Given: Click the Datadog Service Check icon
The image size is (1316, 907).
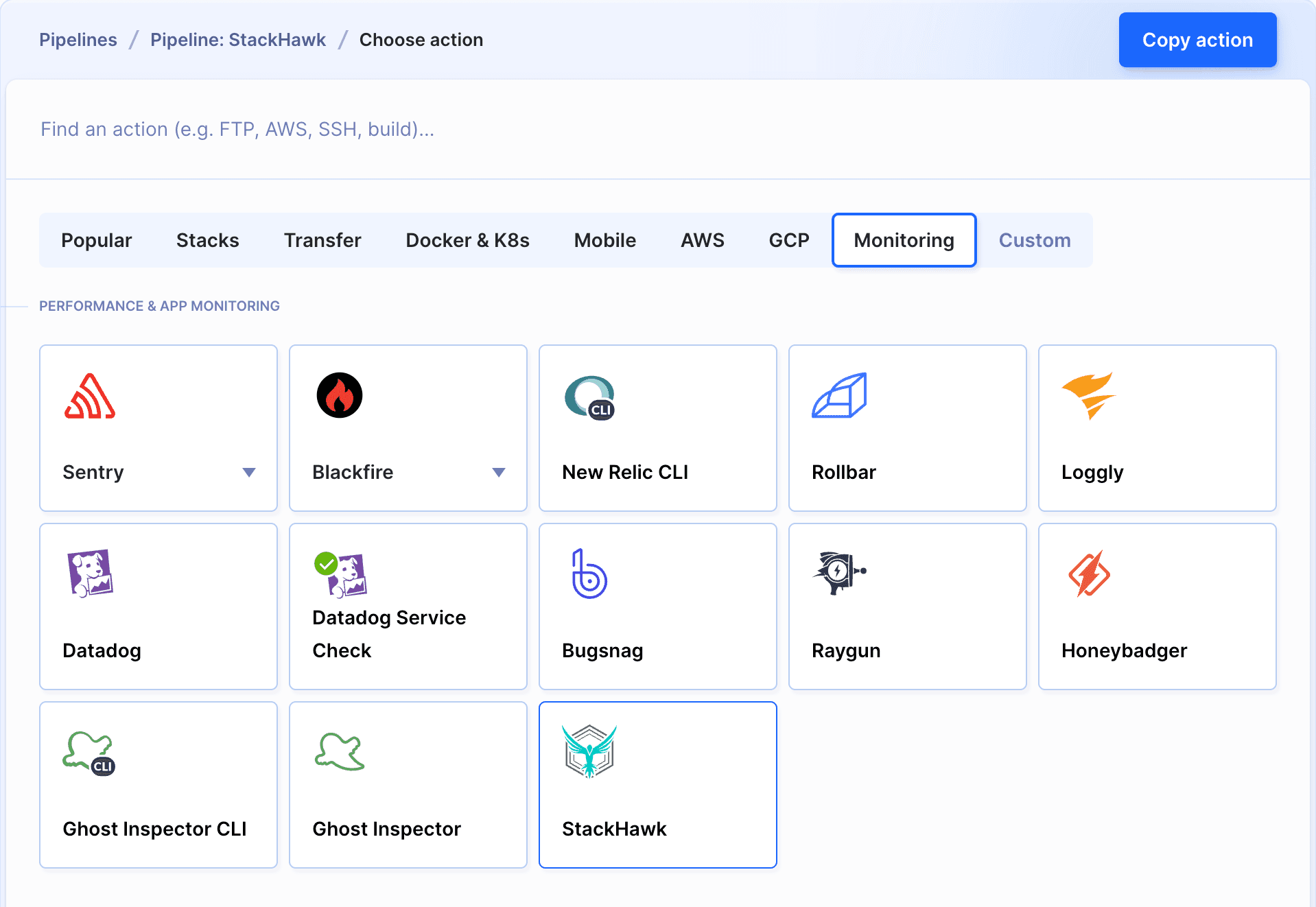Looking at the screenshot, I should click(x=340, y=574).
